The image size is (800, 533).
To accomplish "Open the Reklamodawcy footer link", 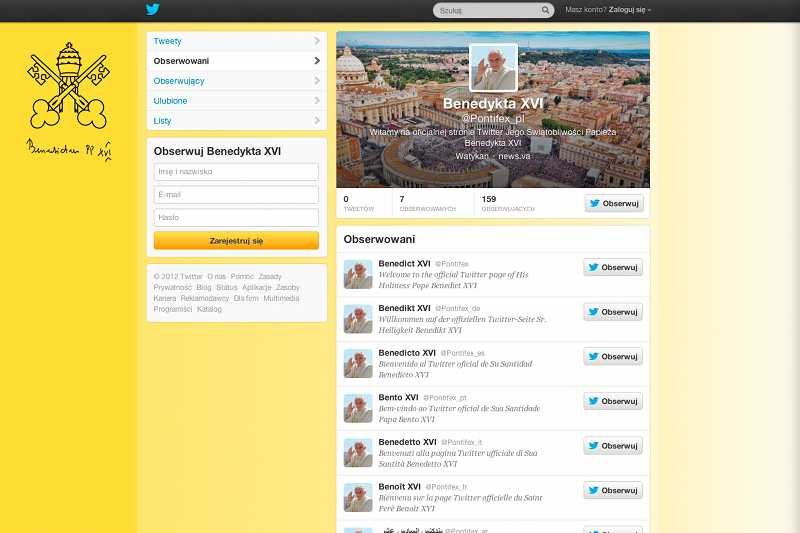I will pyautogui.click(x=205, y=298).
